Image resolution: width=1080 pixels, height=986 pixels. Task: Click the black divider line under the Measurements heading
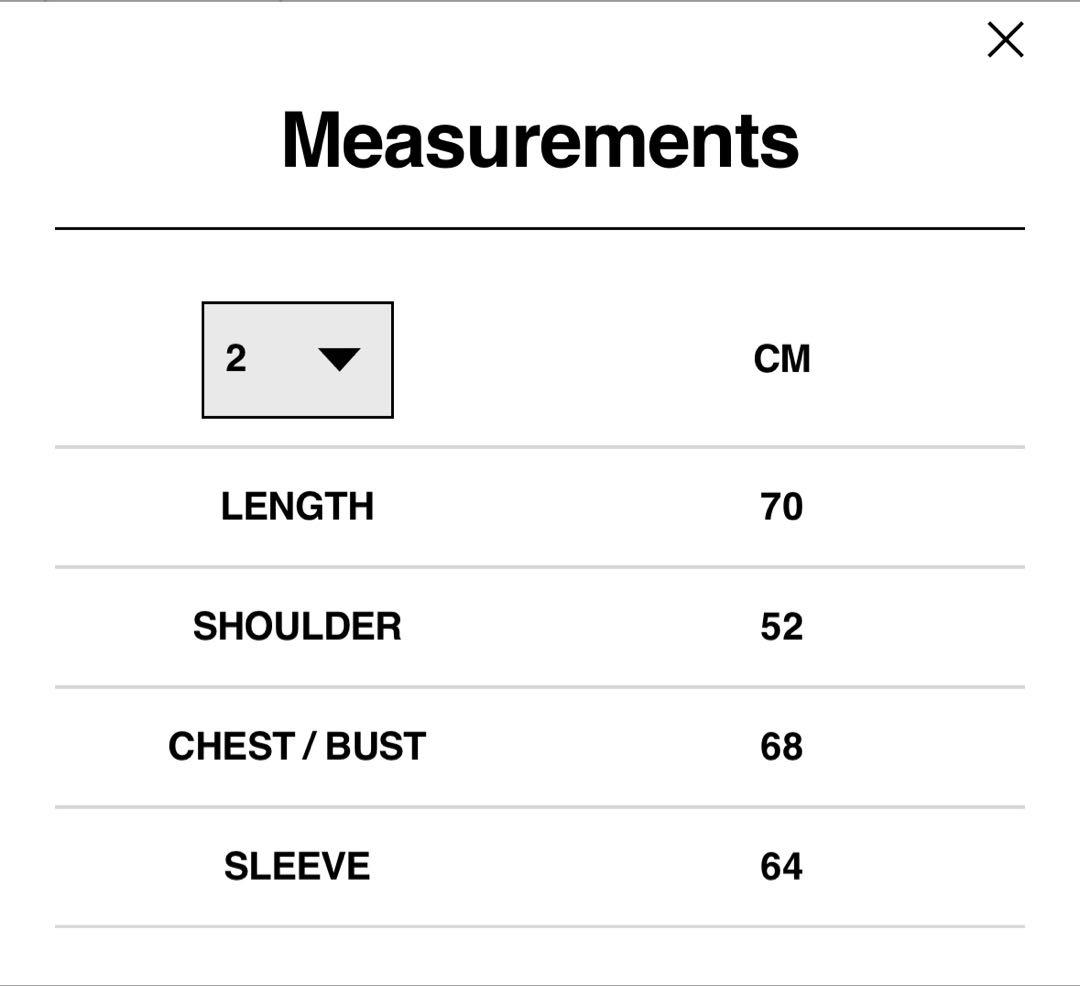[x=540, y=229]
